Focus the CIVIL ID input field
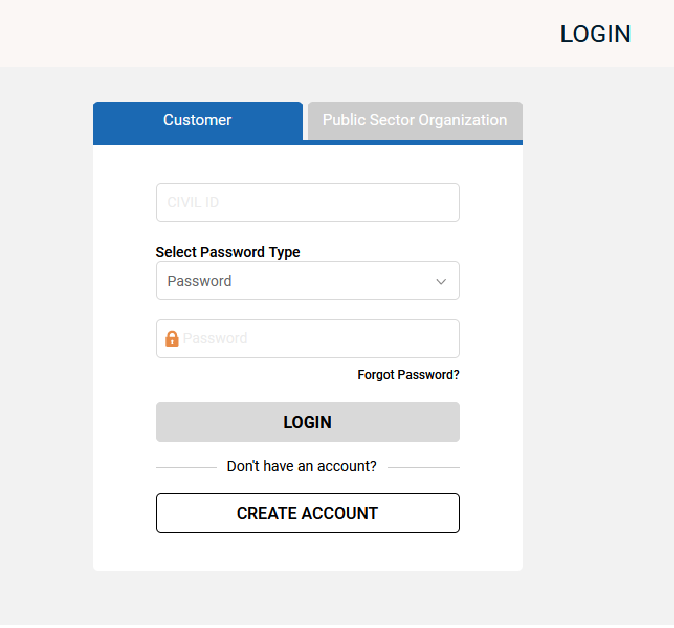The height and width of the screenshot is (628, 674). pos(308,202)
